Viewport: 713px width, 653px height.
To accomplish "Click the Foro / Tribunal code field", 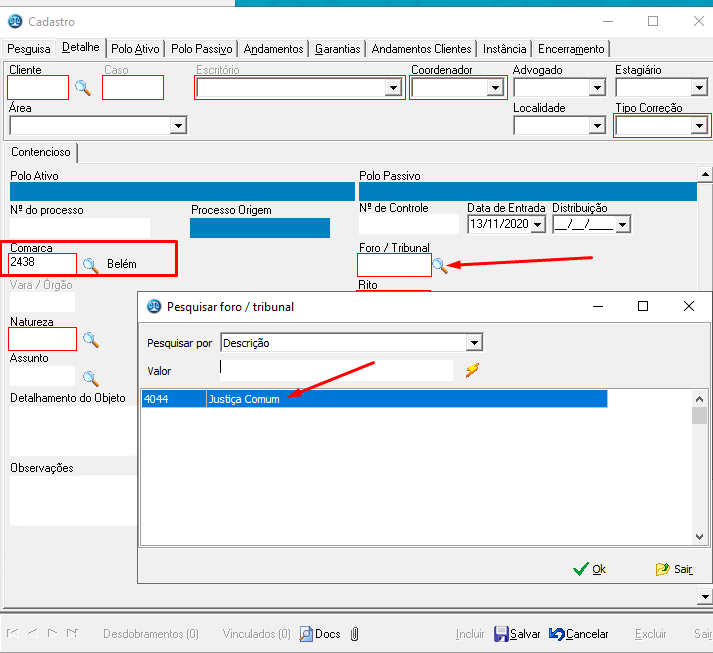I will point(394,265).
